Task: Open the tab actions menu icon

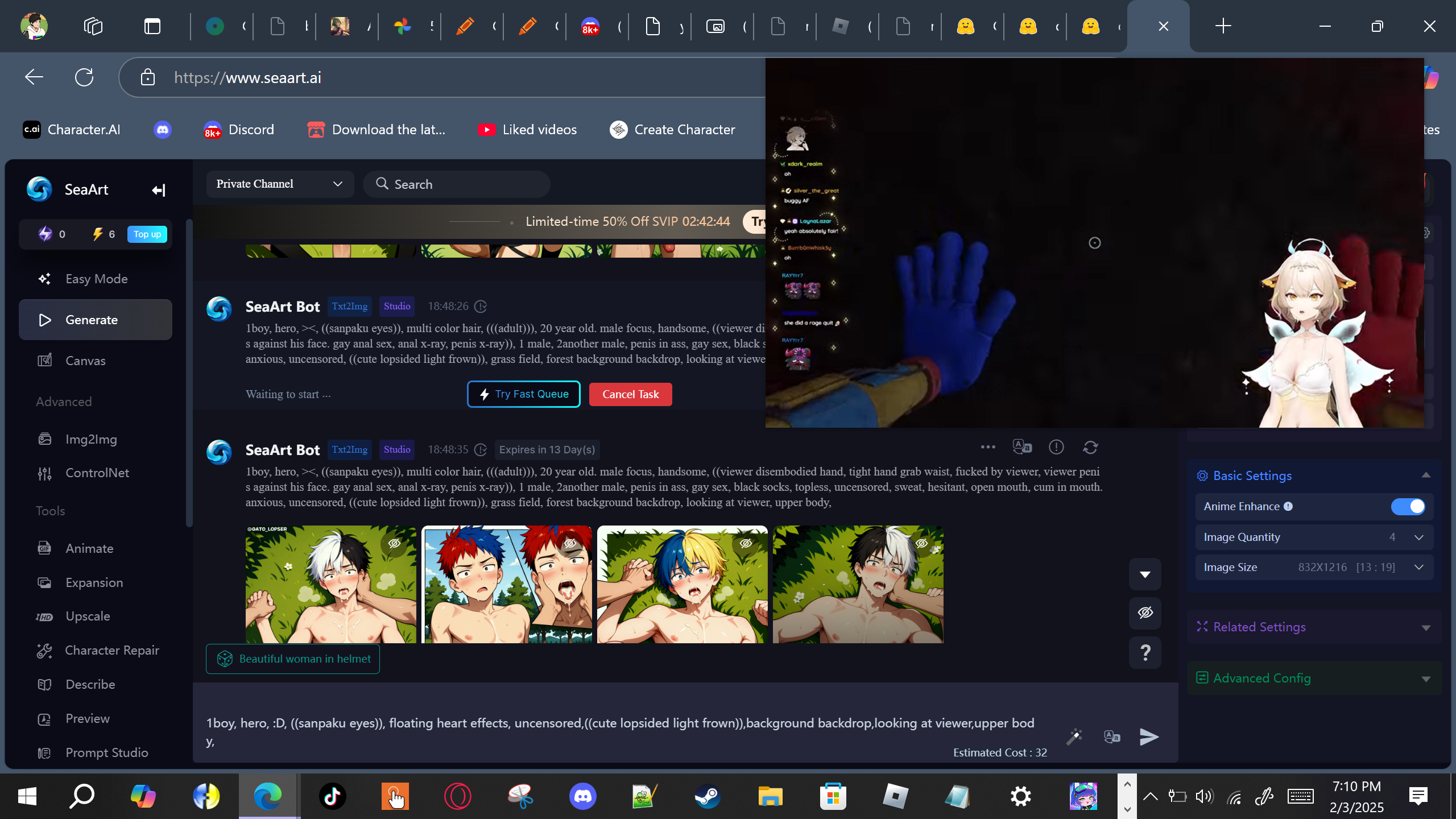Action: (x=152, y=26)
